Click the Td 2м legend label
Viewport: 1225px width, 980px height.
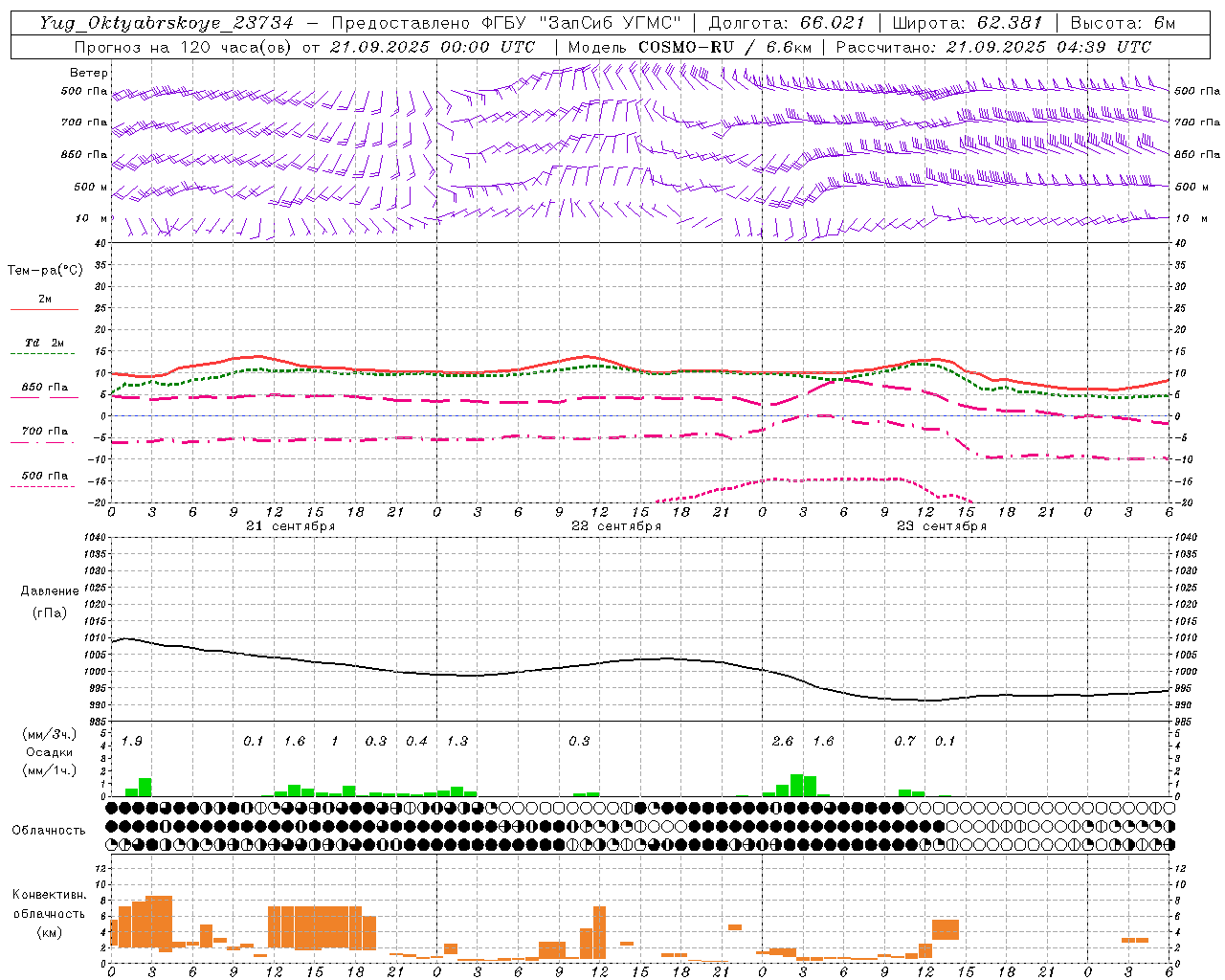pyautogui.click(x=45, y=343)
